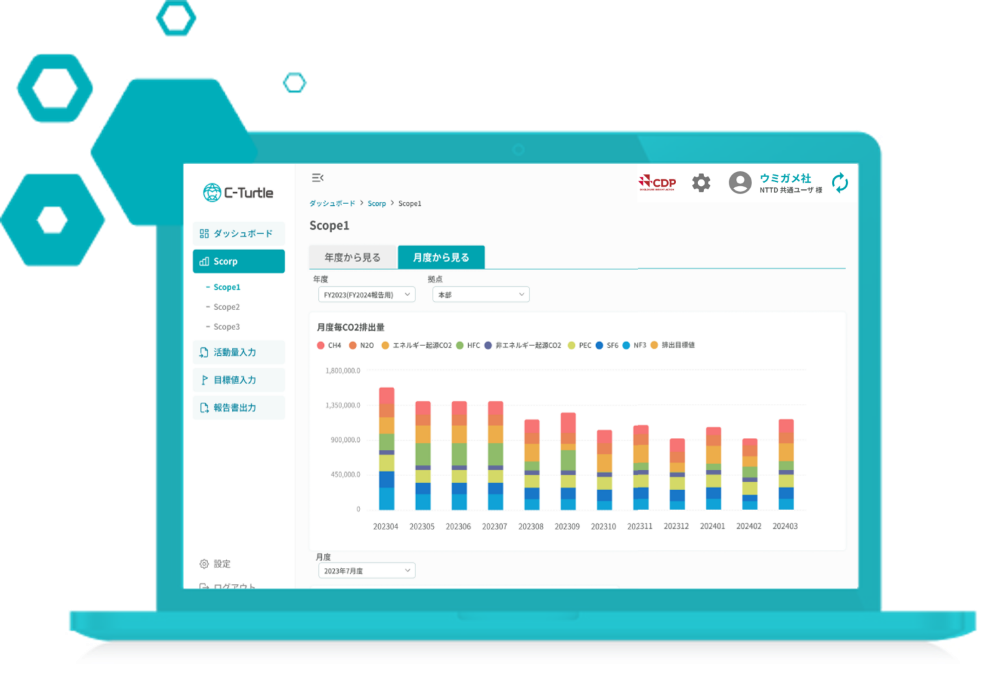This screenshot has width=1000, height=696.
Task: Click the CDP logo icon
Action: [x=657, y=182]
